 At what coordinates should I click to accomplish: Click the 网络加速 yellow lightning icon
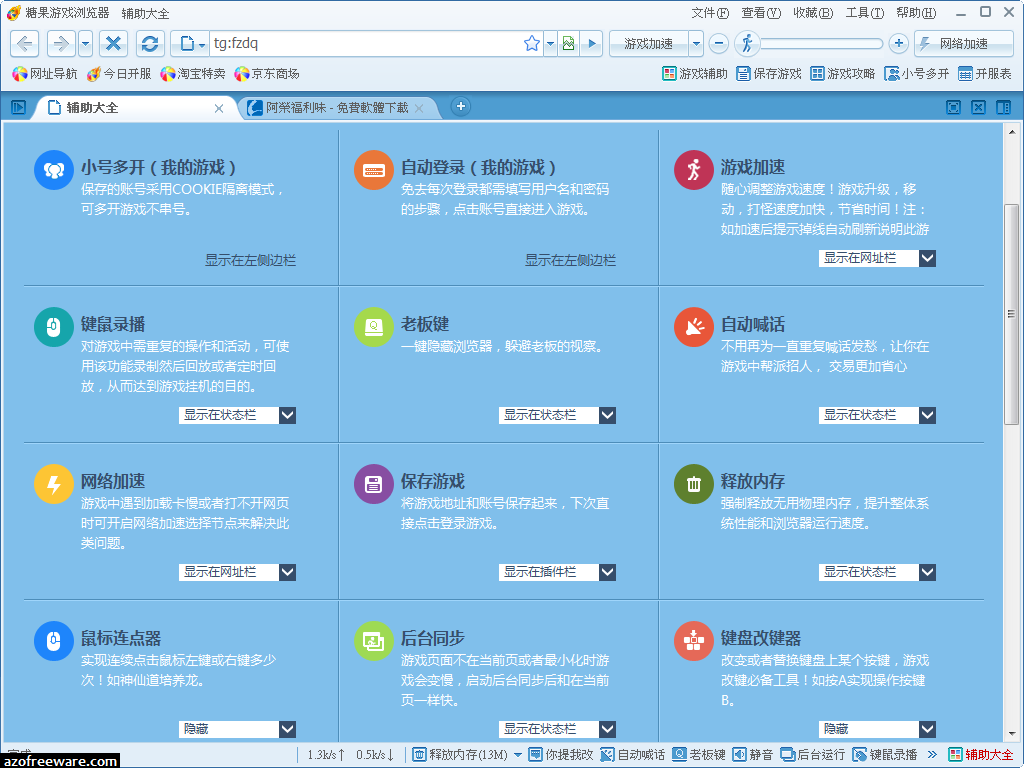tap(54, 484)
